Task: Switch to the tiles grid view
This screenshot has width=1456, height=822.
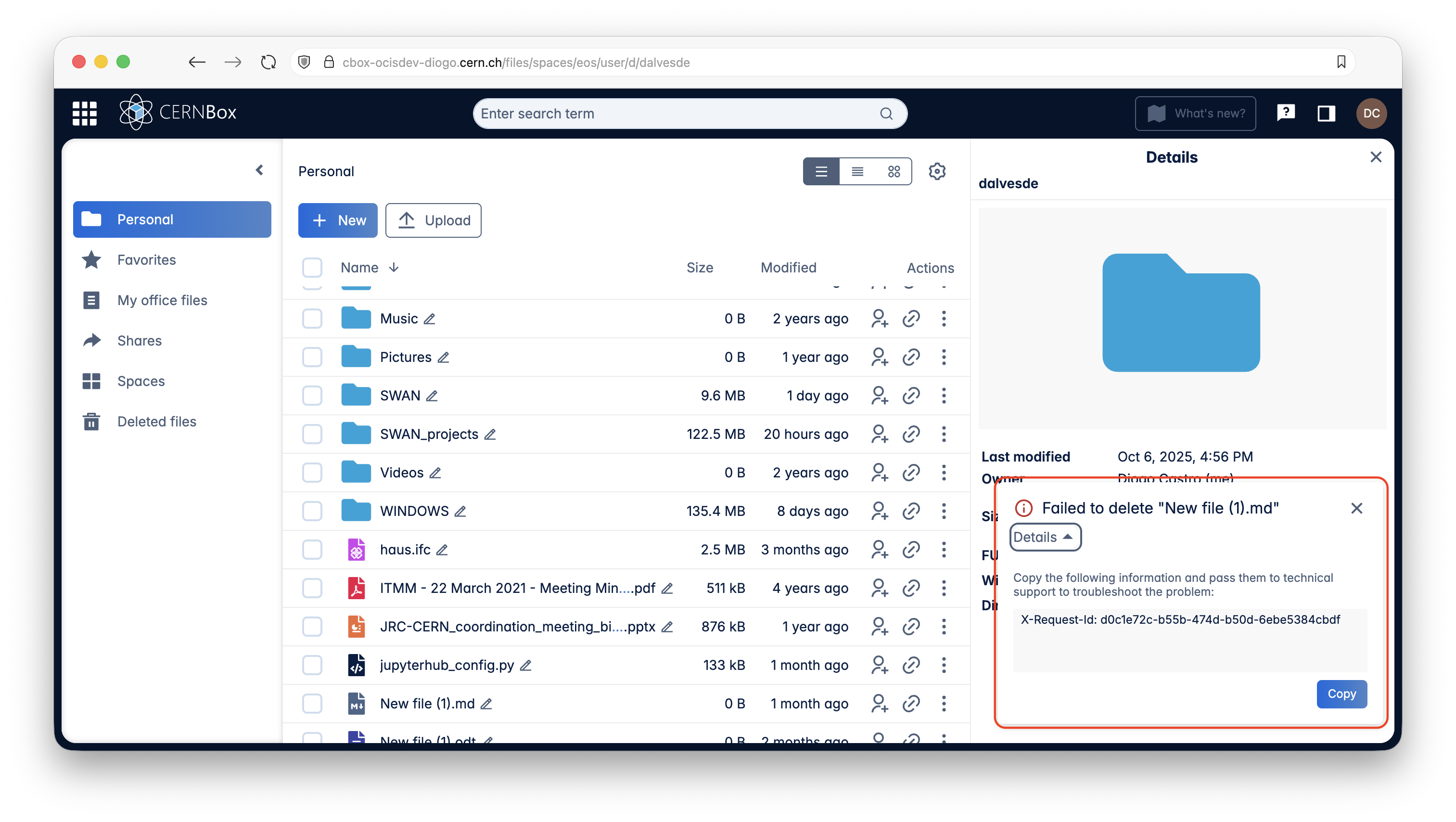Action: tap(894, 171)
